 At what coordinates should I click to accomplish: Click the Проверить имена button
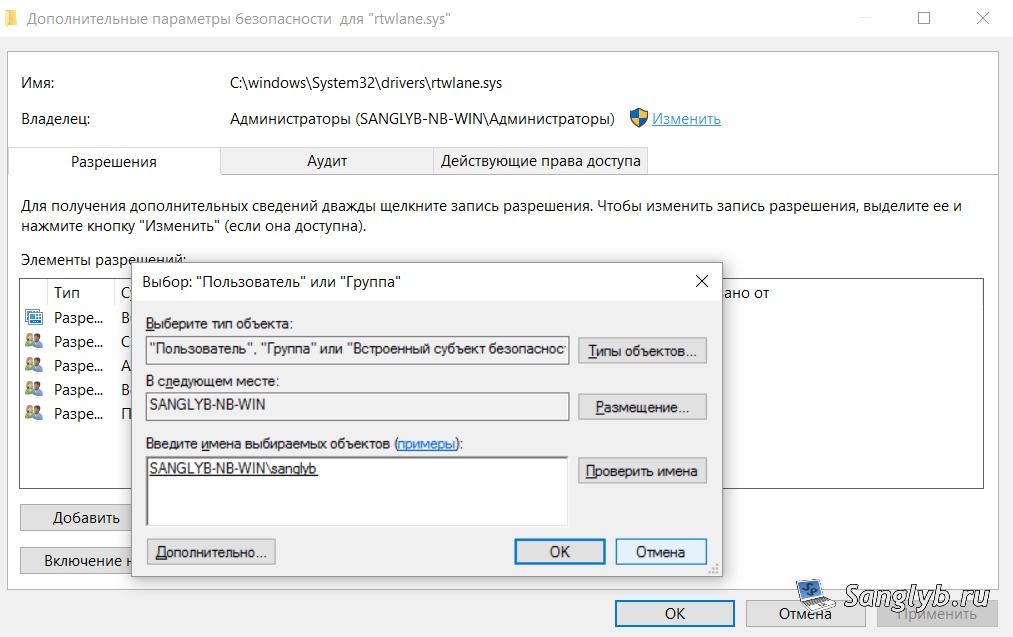click(x=642, y=471)
